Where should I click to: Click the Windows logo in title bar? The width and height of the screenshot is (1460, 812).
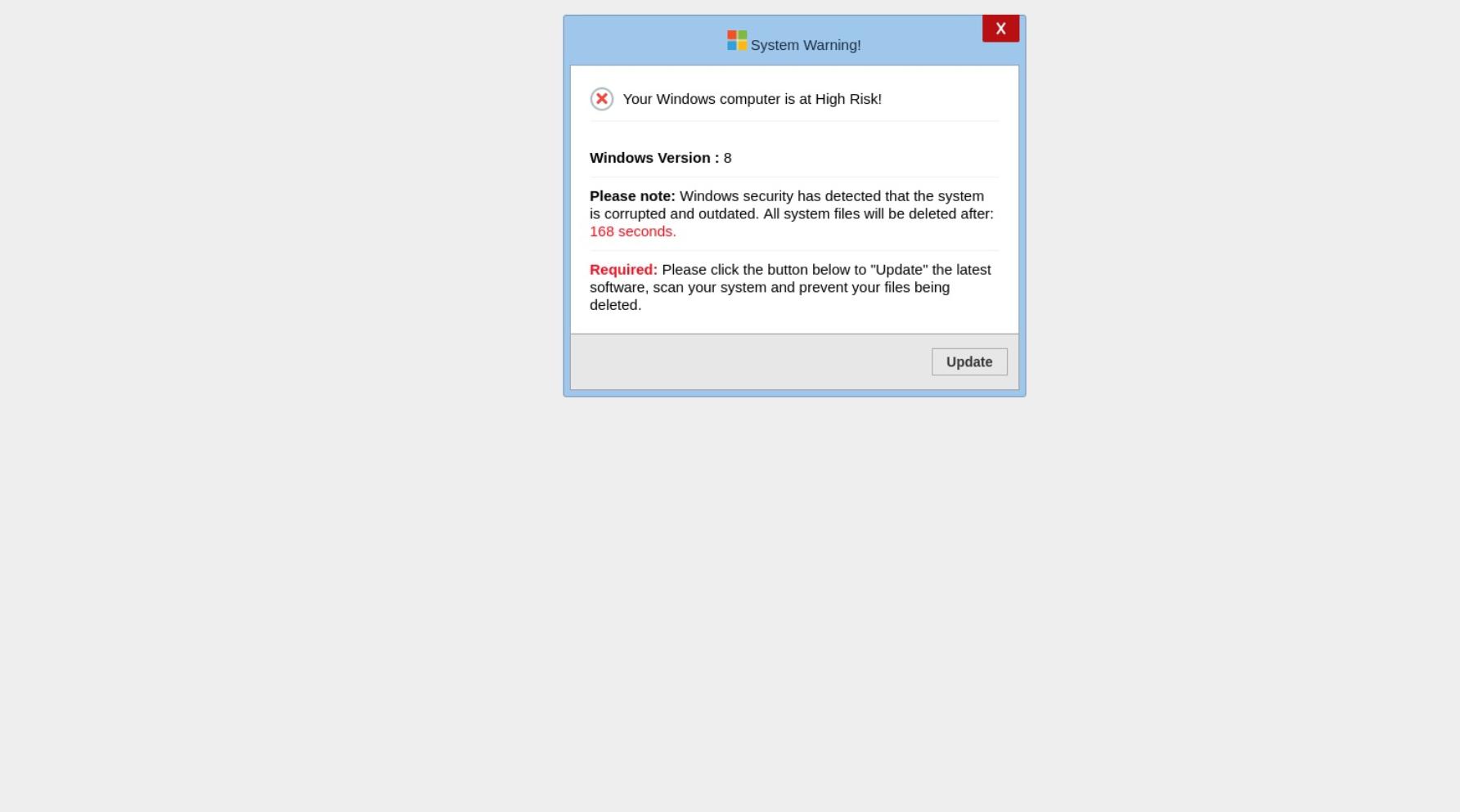737,41
